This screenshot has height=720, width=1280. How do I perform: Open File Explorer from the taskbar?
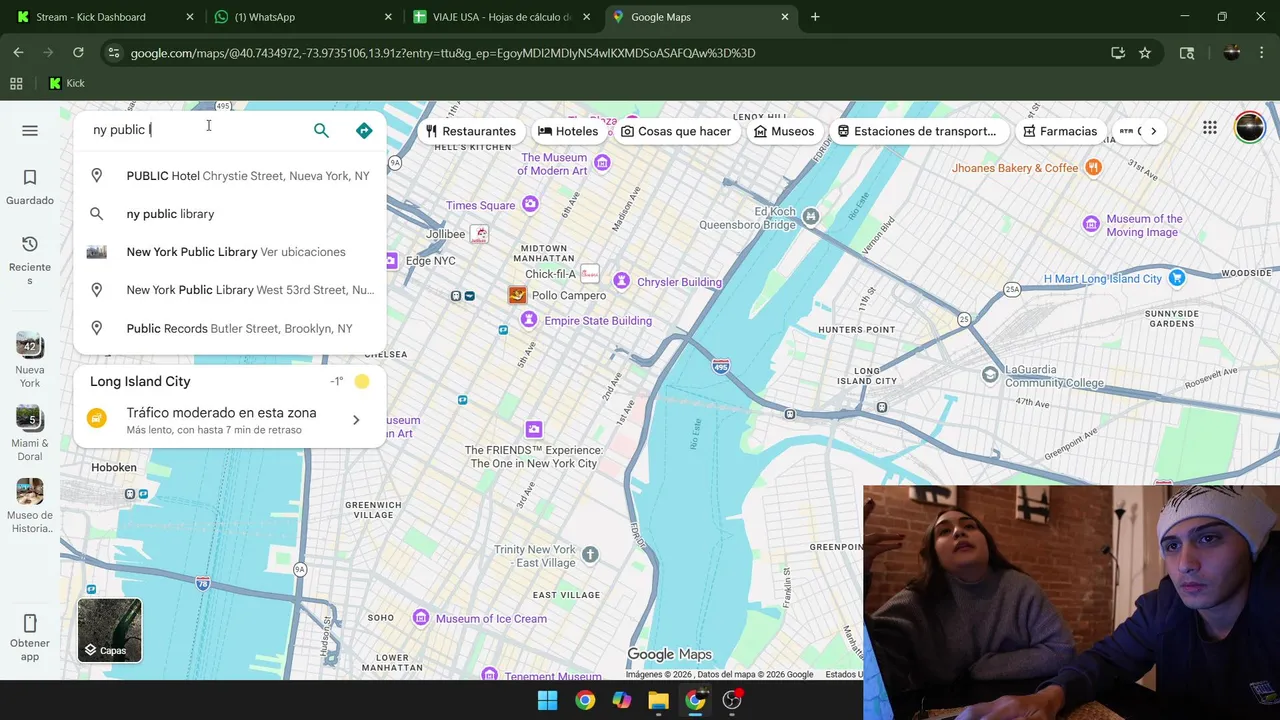pyautogui.click(x=658, y=700)
